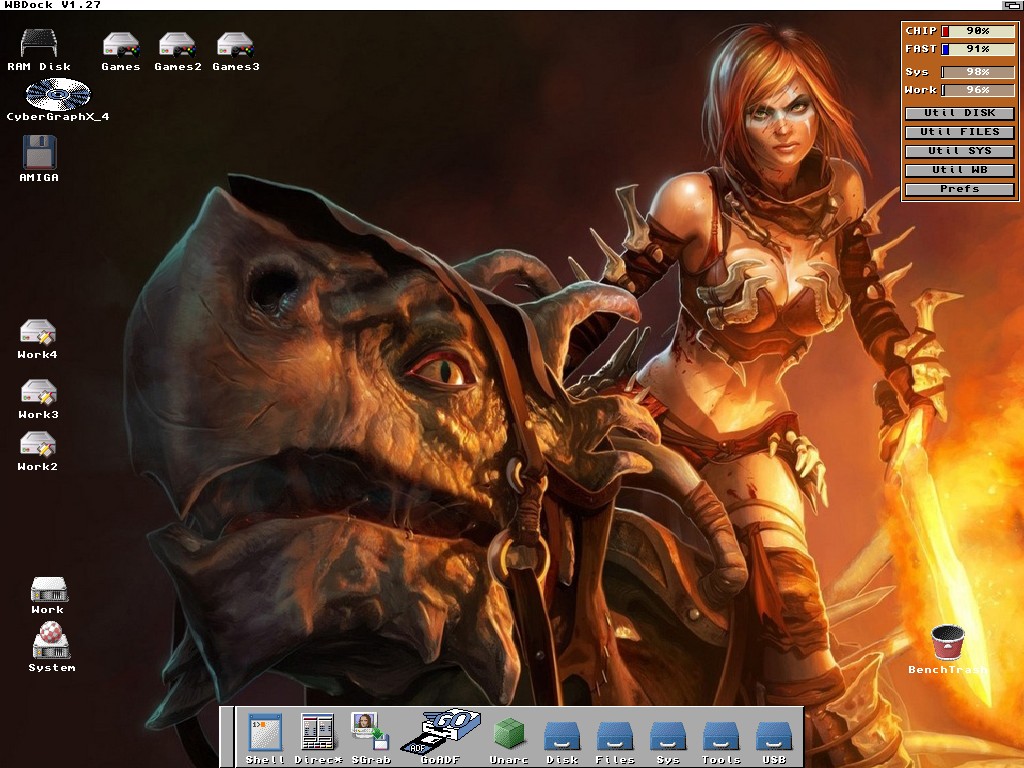
Task: Click the Util FILES button
Action: pyautogui.click(x=959, y=133)
